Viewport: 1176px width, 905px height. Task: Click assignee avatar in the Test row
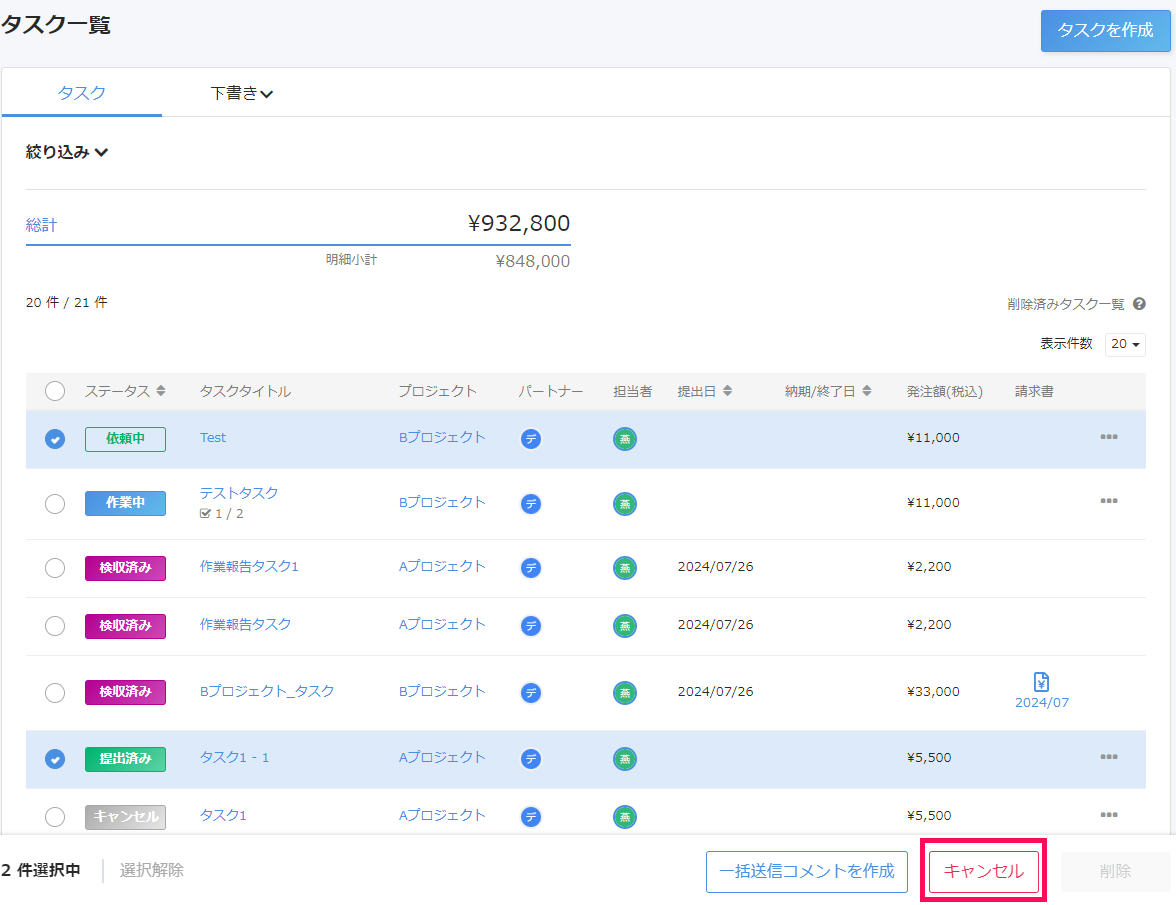[625, 439]
